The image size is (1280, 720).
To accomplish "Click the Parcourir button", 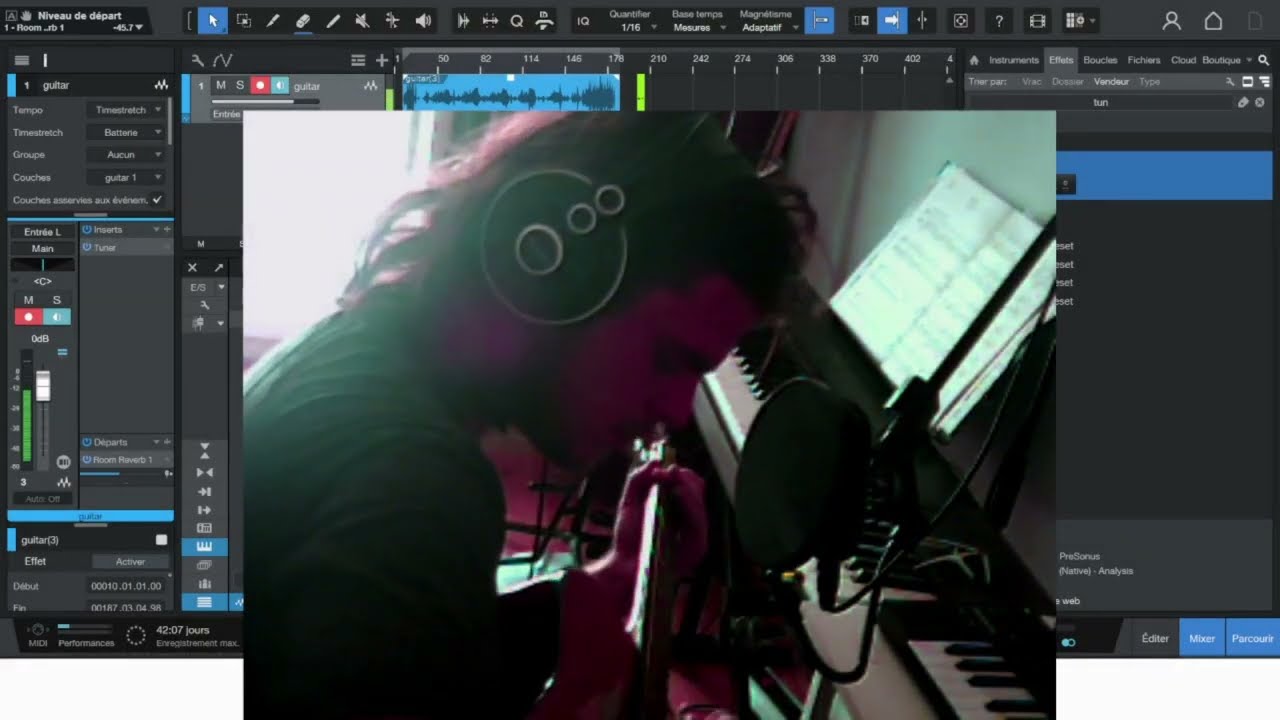I will point(1252,638).
